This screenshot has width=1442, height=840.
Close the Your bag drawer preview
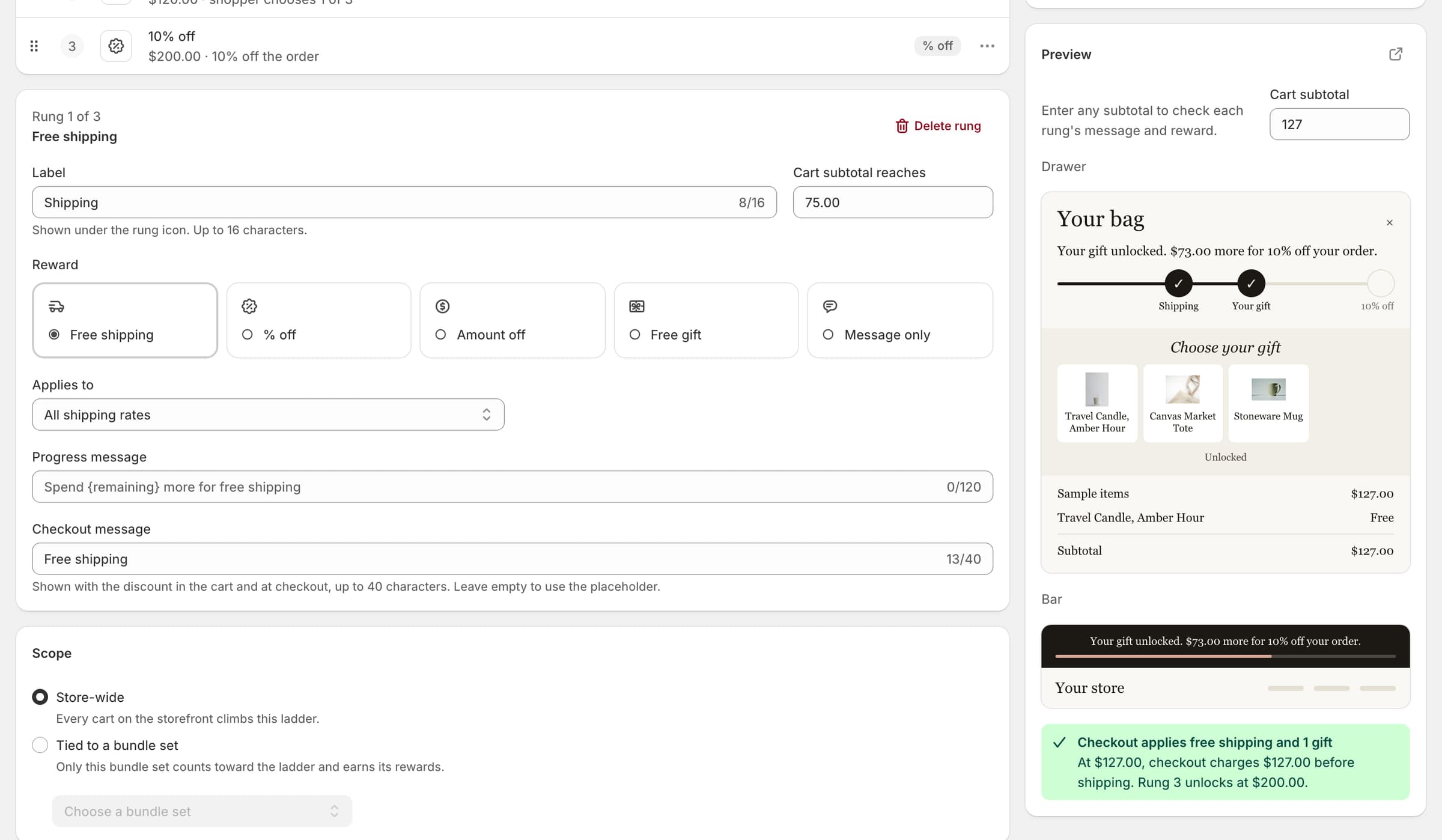pos(1390,223)
